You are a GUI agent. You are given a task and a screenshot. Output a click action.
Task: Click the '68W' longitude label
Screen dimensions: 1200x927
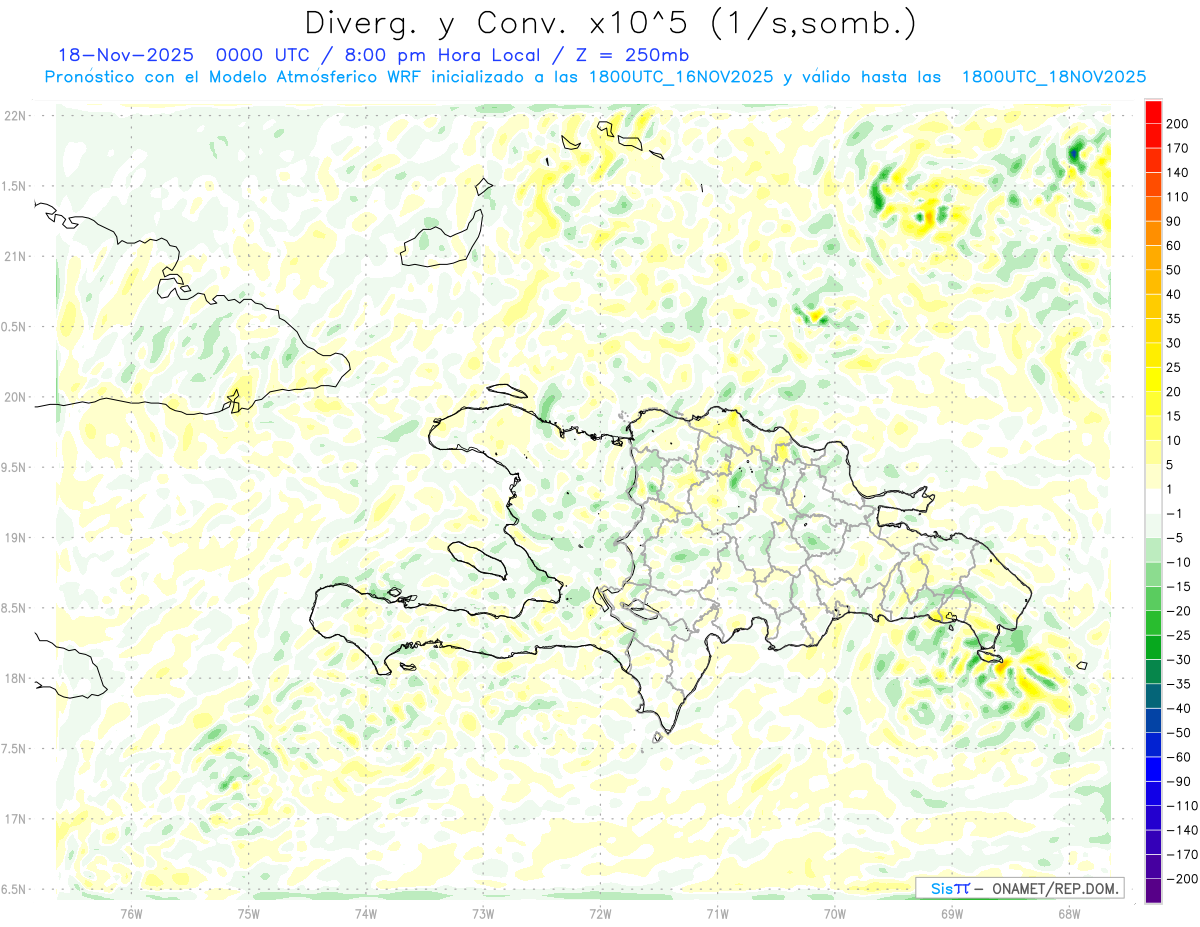pos(1069,914)
